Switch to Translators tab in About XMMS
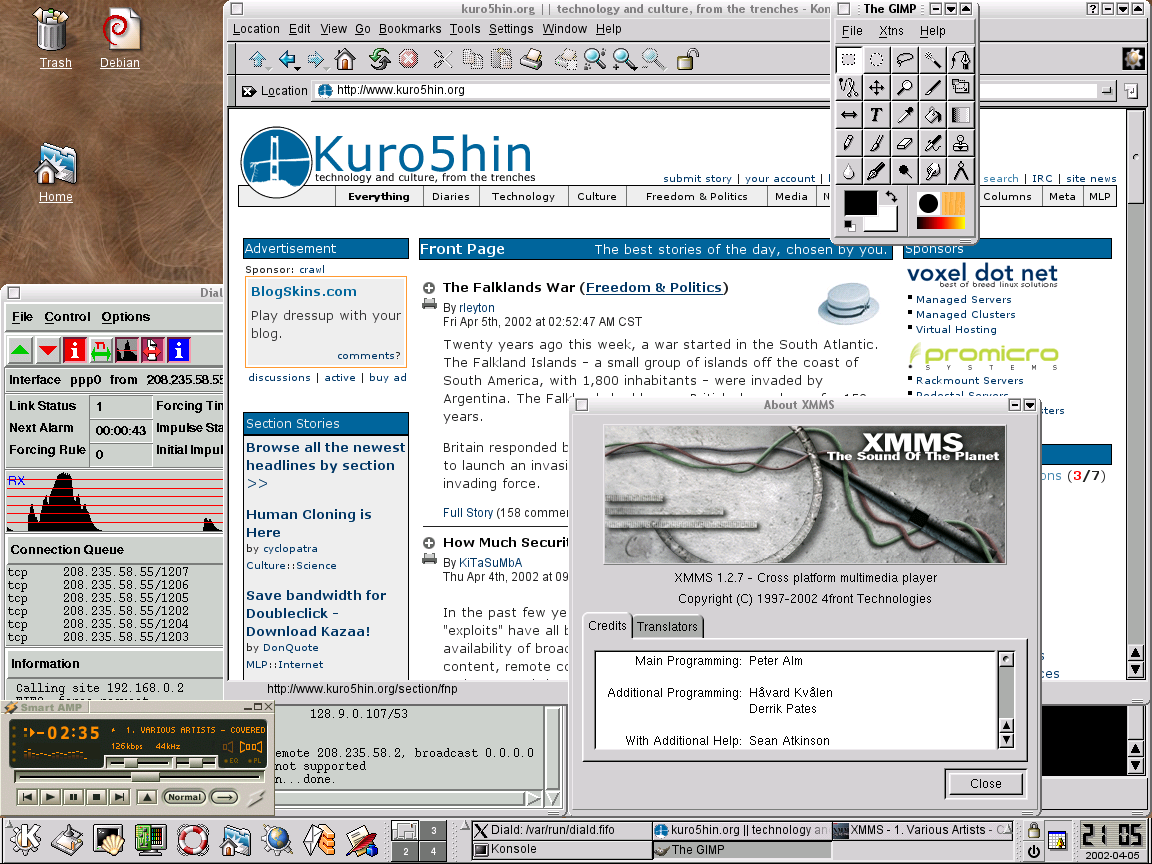Viewport: 1152px width, 864px height. 666,627
